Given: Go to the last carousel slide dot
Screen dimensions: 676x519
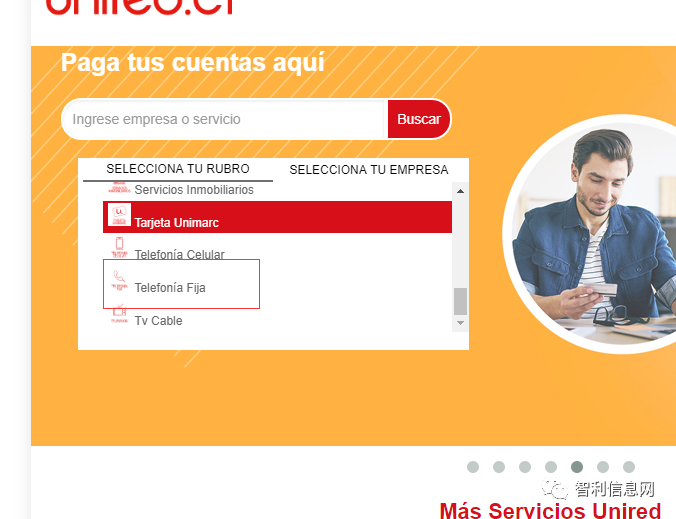Looking at the screenshot, I should tap(629, 467).
